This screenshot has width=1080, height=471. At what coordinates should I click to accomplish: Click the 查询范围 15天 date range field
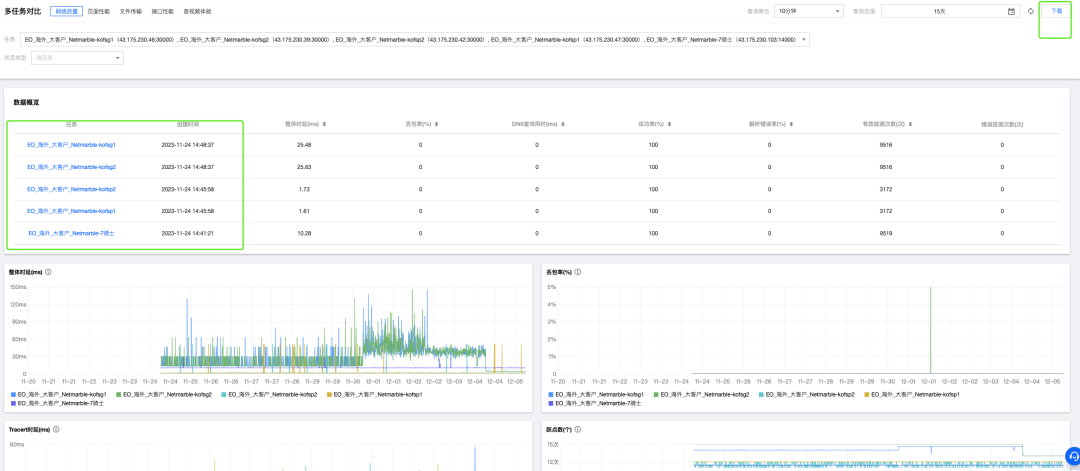(x=950, y=12)
